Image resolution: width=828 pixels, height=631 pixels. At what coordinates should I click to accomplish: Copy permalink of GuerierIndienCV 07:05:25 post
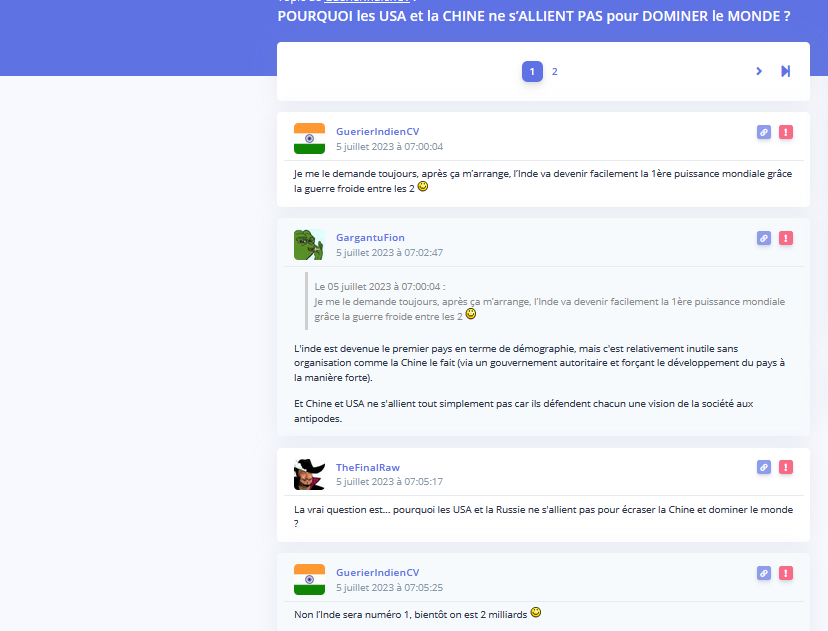click(764, 573)
